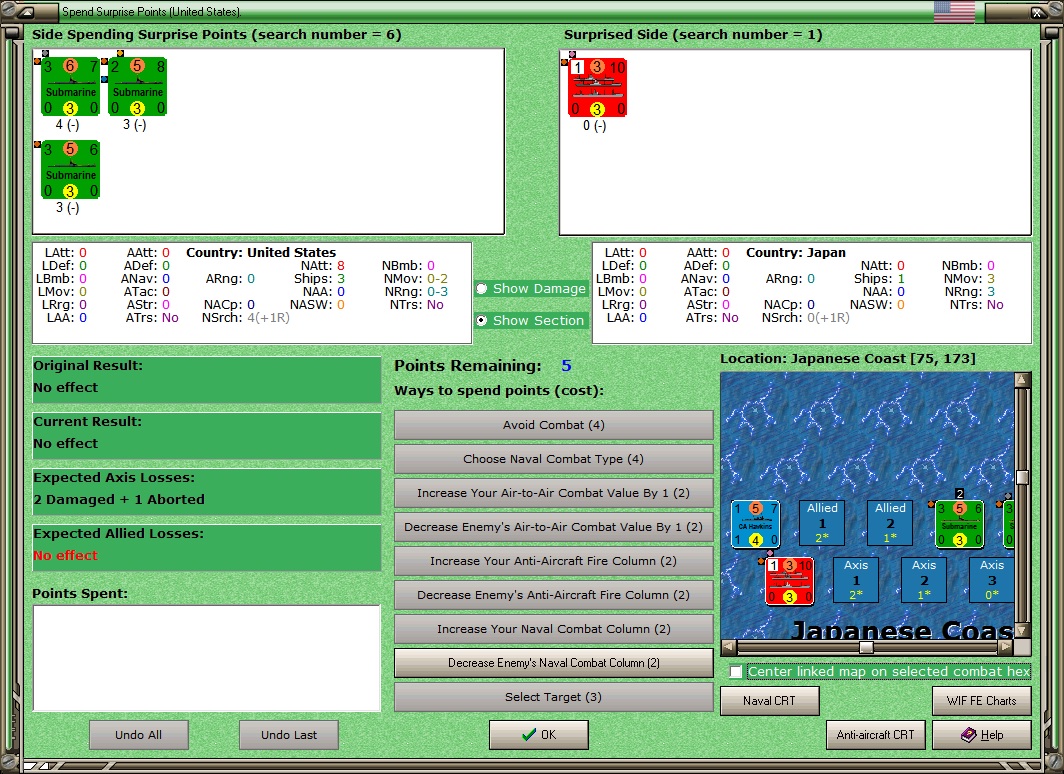Click the 'Country: Japan' heading

click(x=796, y=252)
